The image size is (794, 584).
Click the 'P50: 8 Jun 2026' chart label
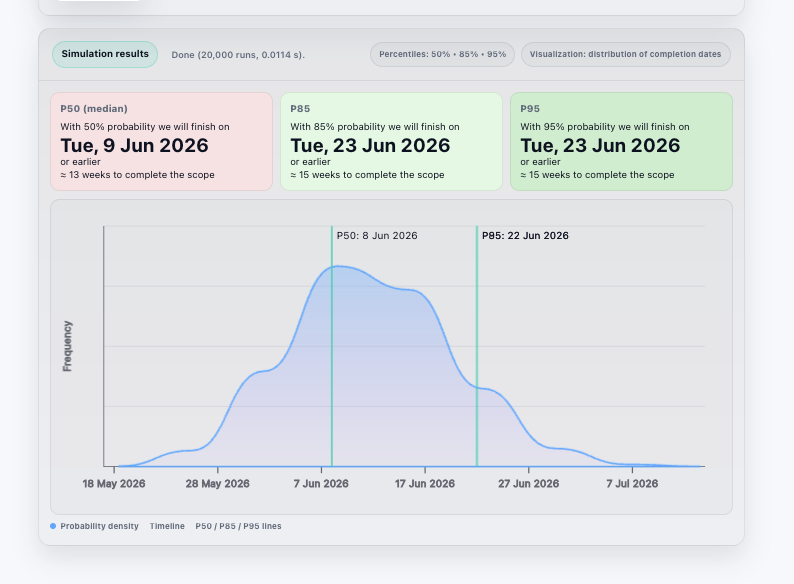click(x=377, y=236)
